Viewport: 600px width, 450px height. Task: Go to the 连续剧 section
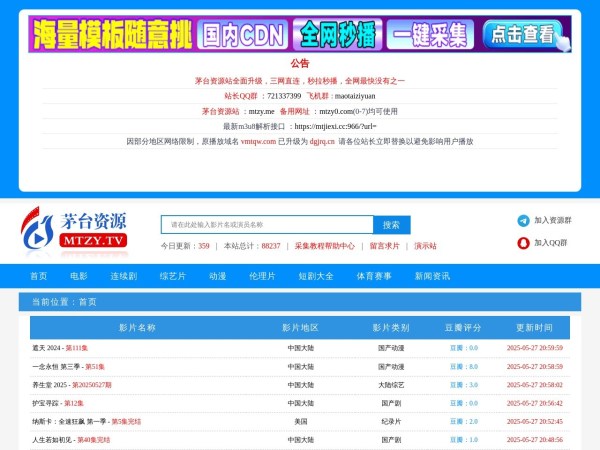123,276
